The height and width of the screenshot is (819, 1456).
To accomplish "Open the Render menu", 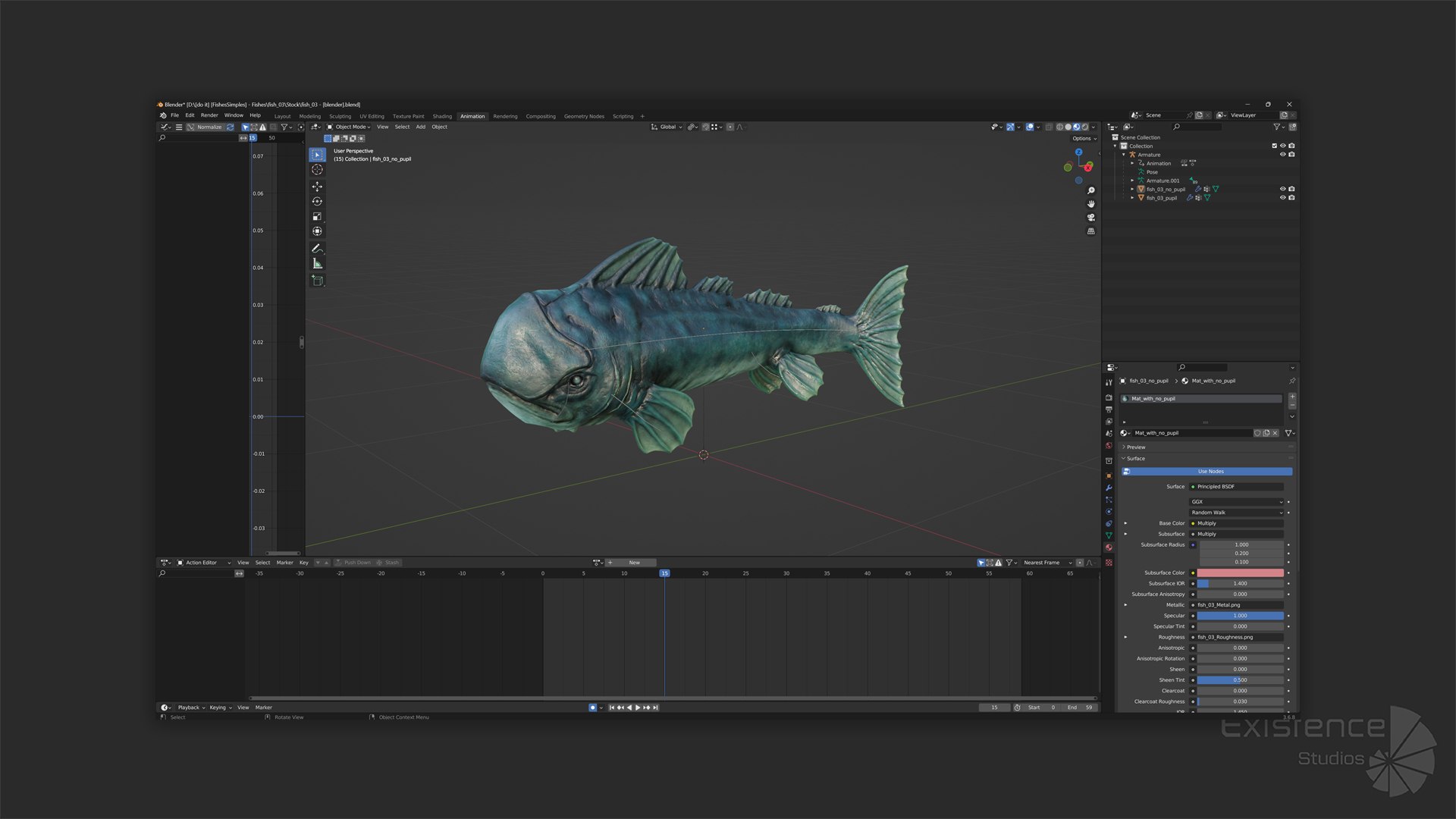I will point(209,115).
